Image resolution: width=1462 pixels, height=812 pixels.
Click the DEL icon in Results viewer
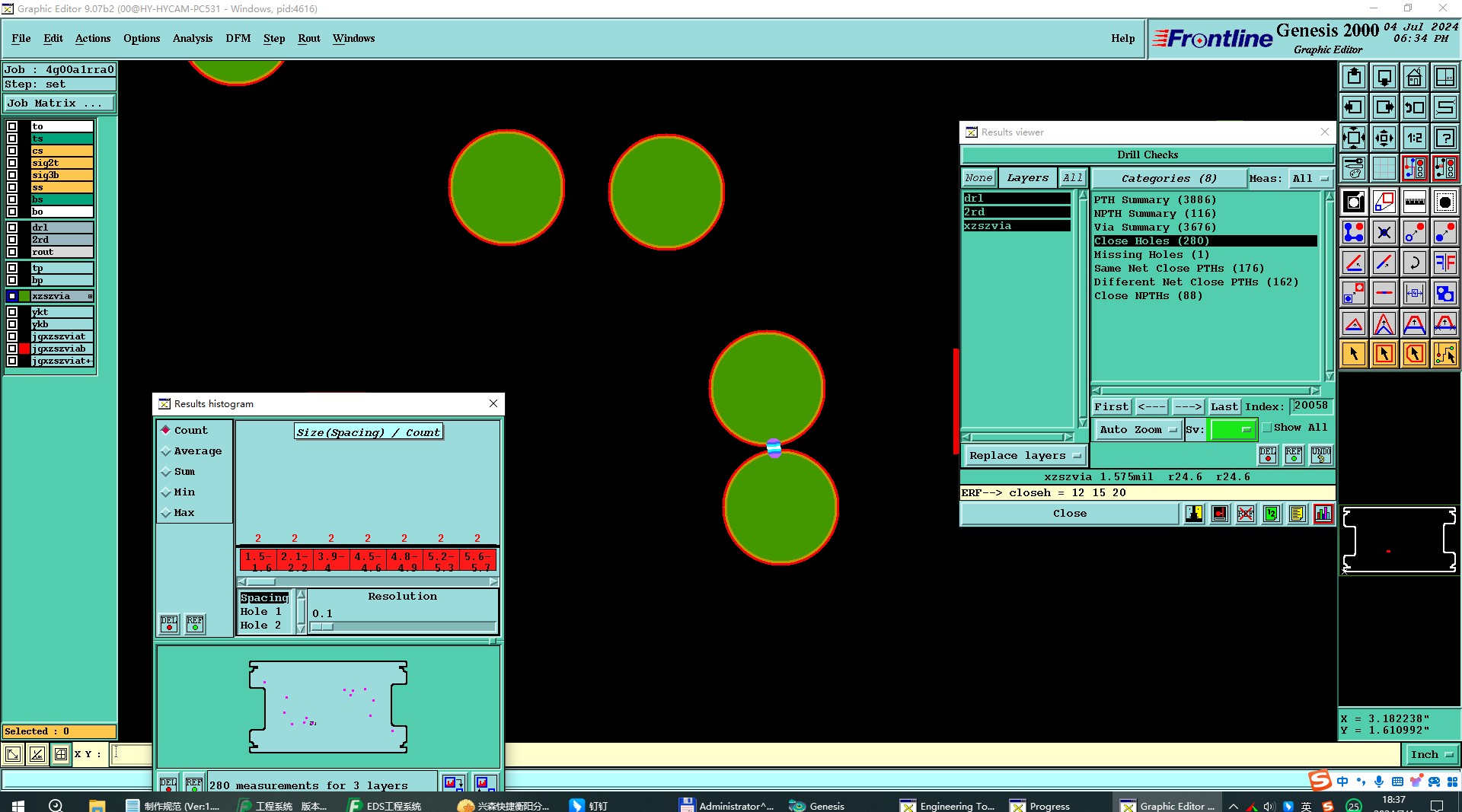click(1268, 455)
